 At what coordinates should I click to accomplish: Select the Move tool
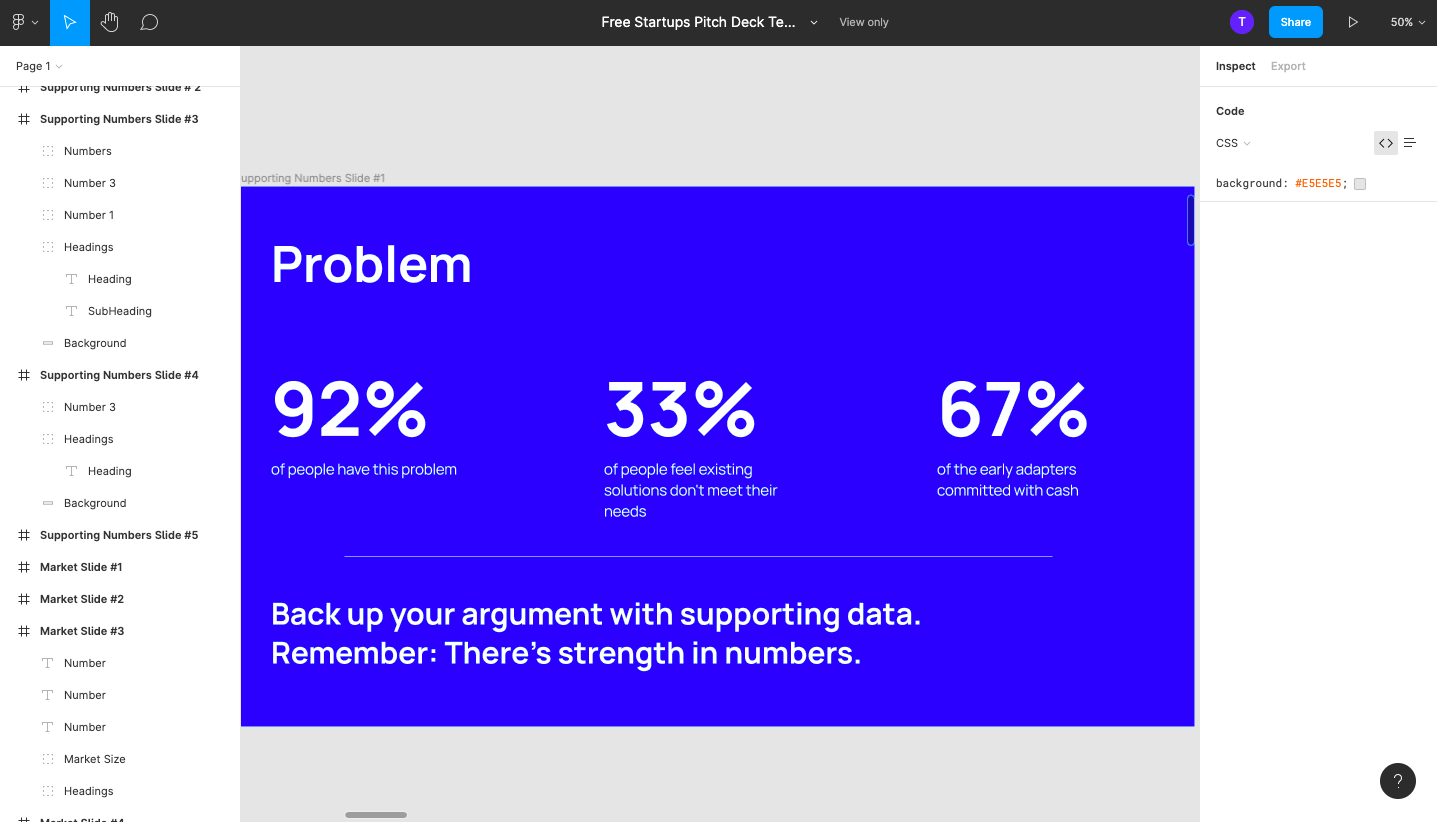point(69,22)
